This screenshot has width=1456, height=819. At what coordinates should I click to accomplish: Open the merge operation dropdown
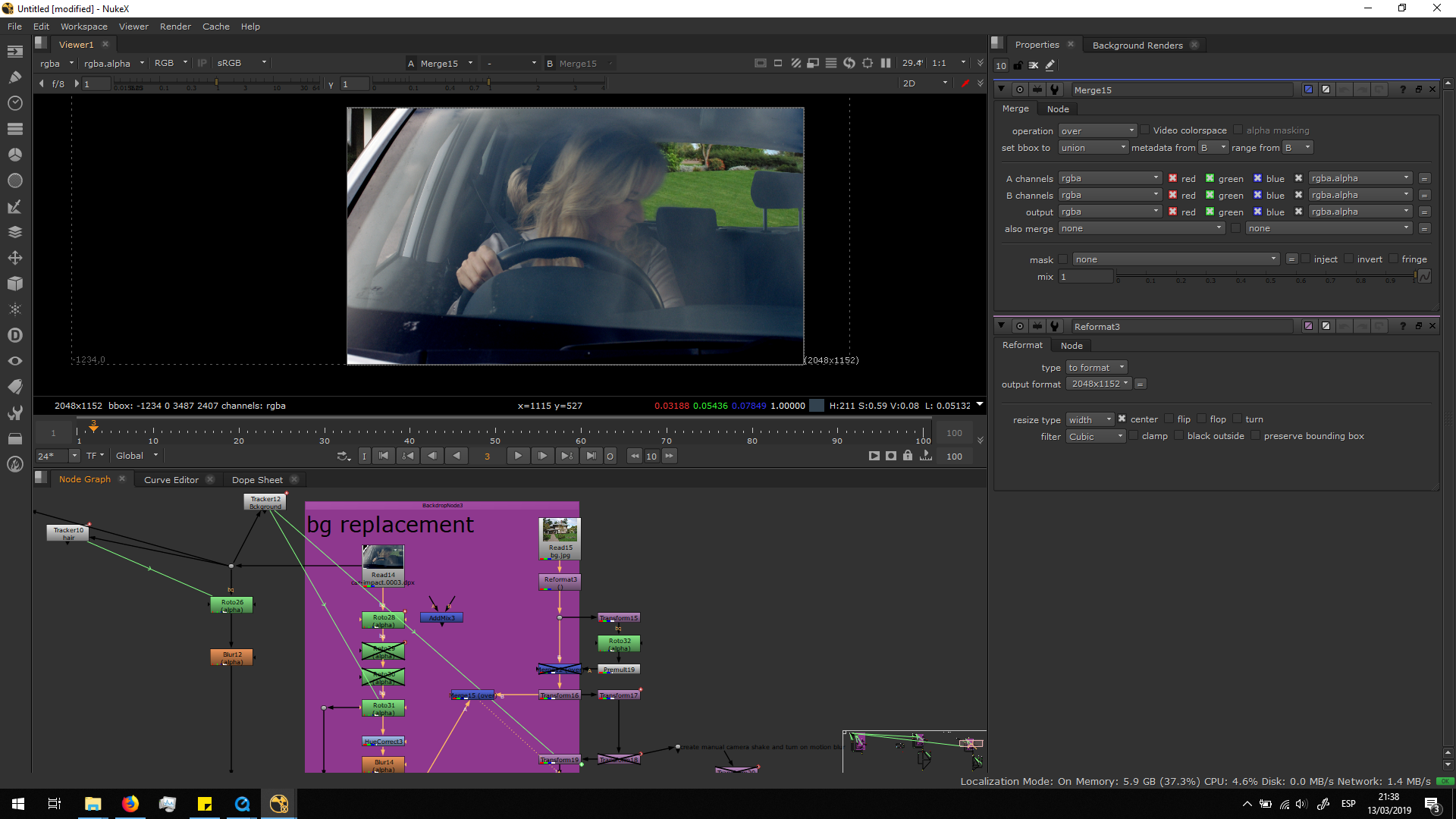pos(1097,130)
